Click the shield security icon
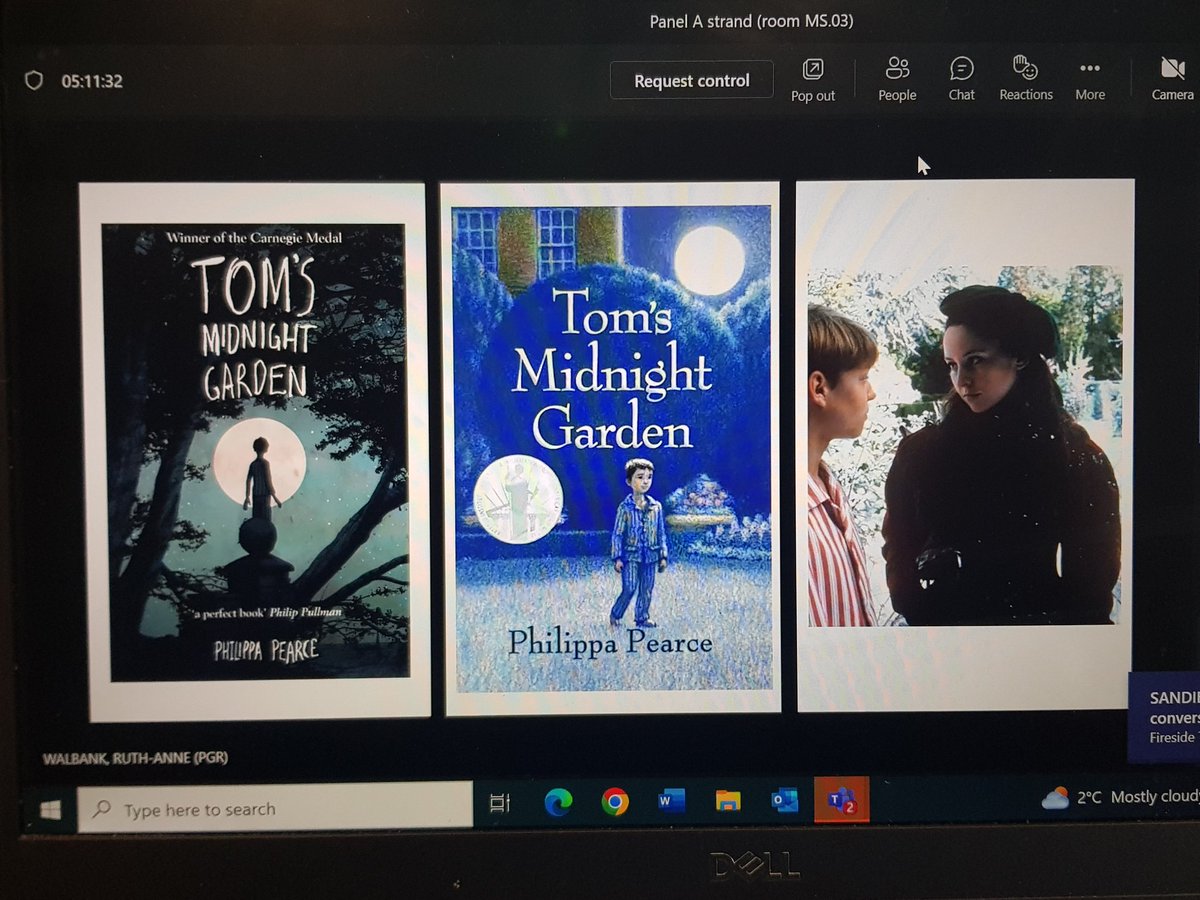 pos(34,81)
